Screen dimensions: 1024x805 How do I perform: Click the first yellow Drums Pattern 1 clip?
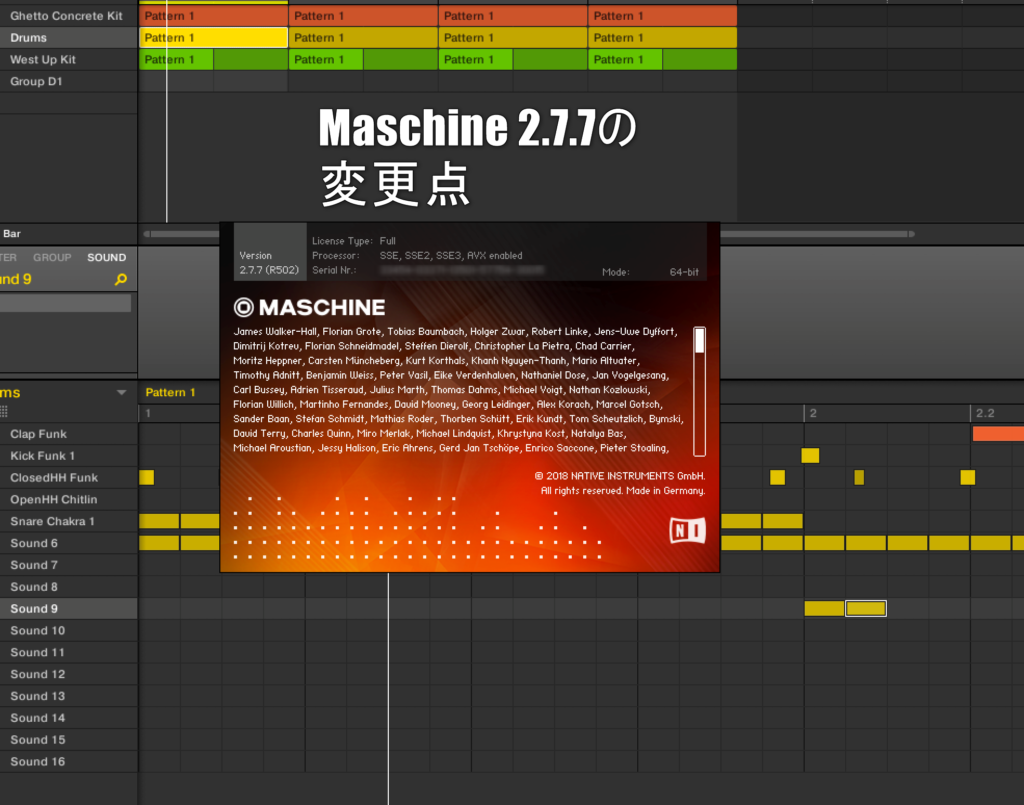213,38
